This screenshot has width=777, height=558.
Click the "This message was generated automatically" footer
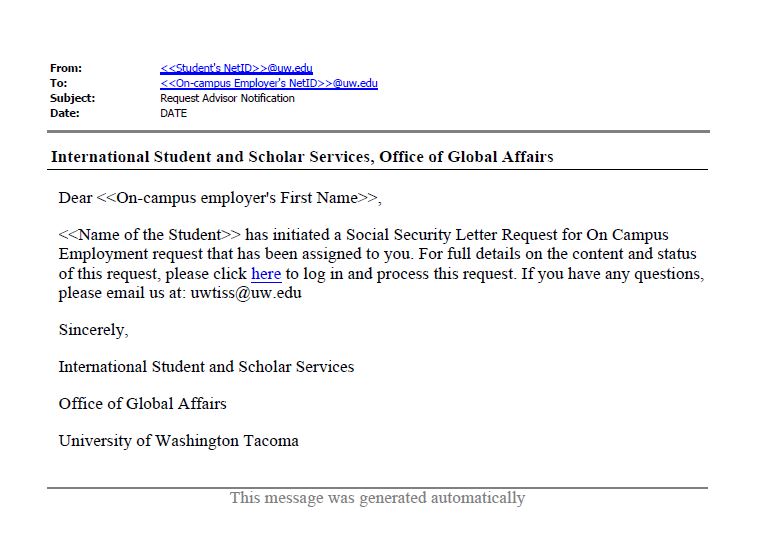coord(377,498)
